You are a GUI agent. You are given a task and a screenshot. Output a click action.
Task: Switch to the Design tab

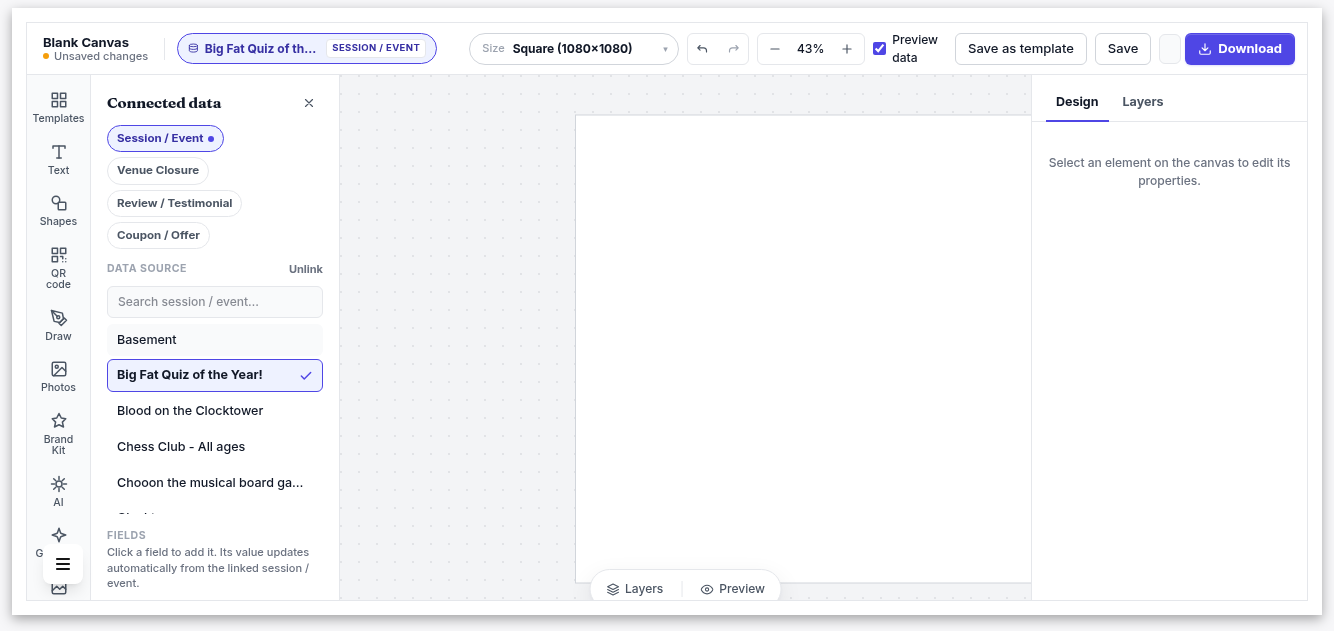point(1077,102)
